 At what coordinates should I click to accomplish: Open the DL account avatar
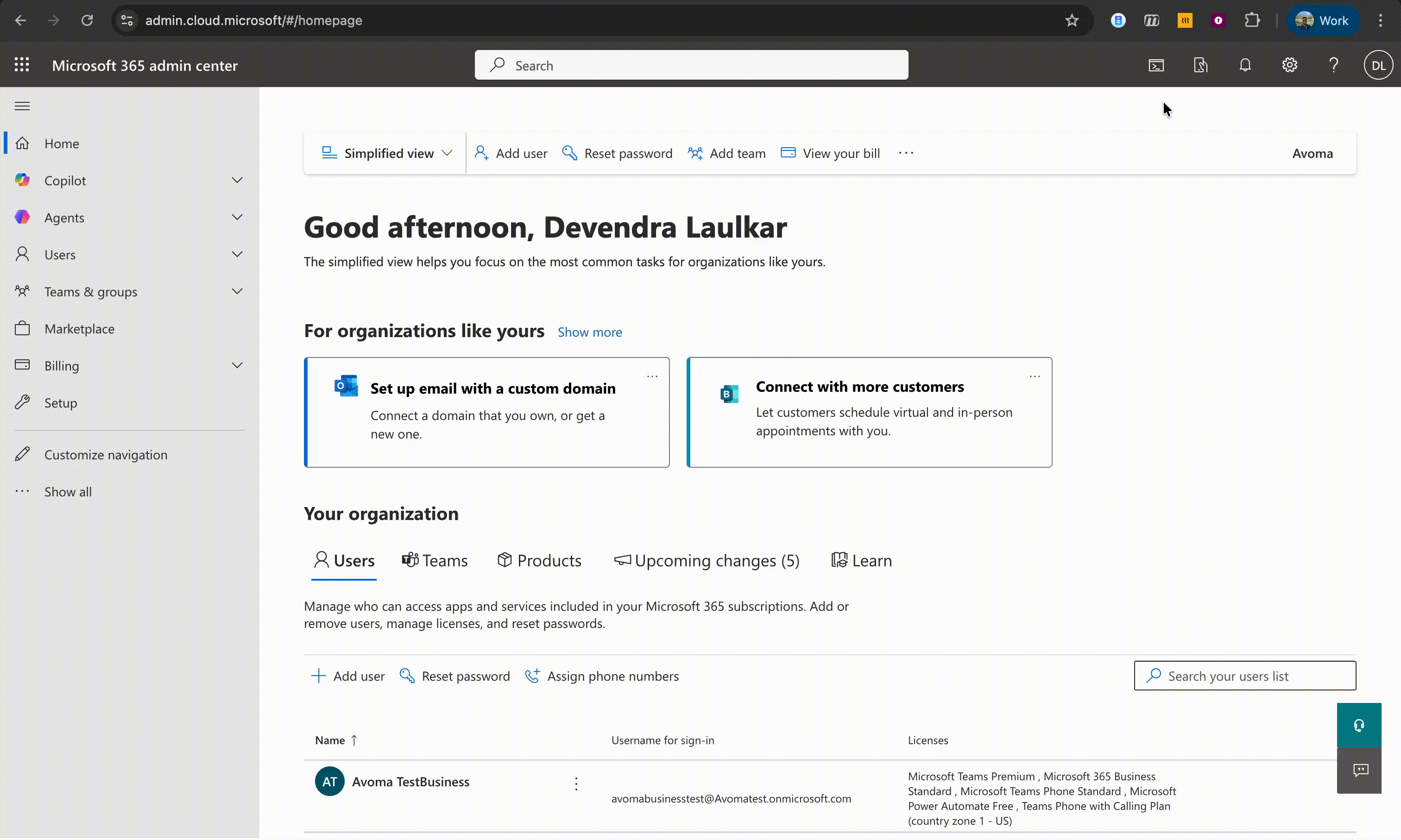[x=1379, y=64]
